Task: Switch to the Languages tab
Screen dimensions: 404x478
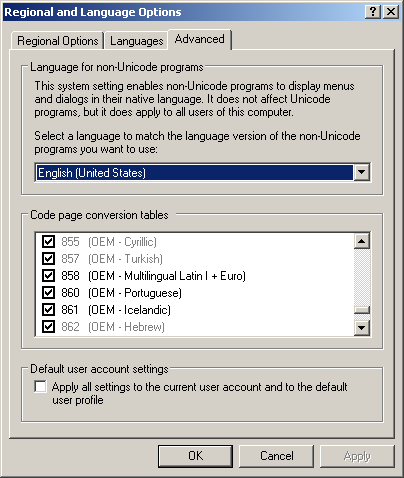Action: point(136,41)
